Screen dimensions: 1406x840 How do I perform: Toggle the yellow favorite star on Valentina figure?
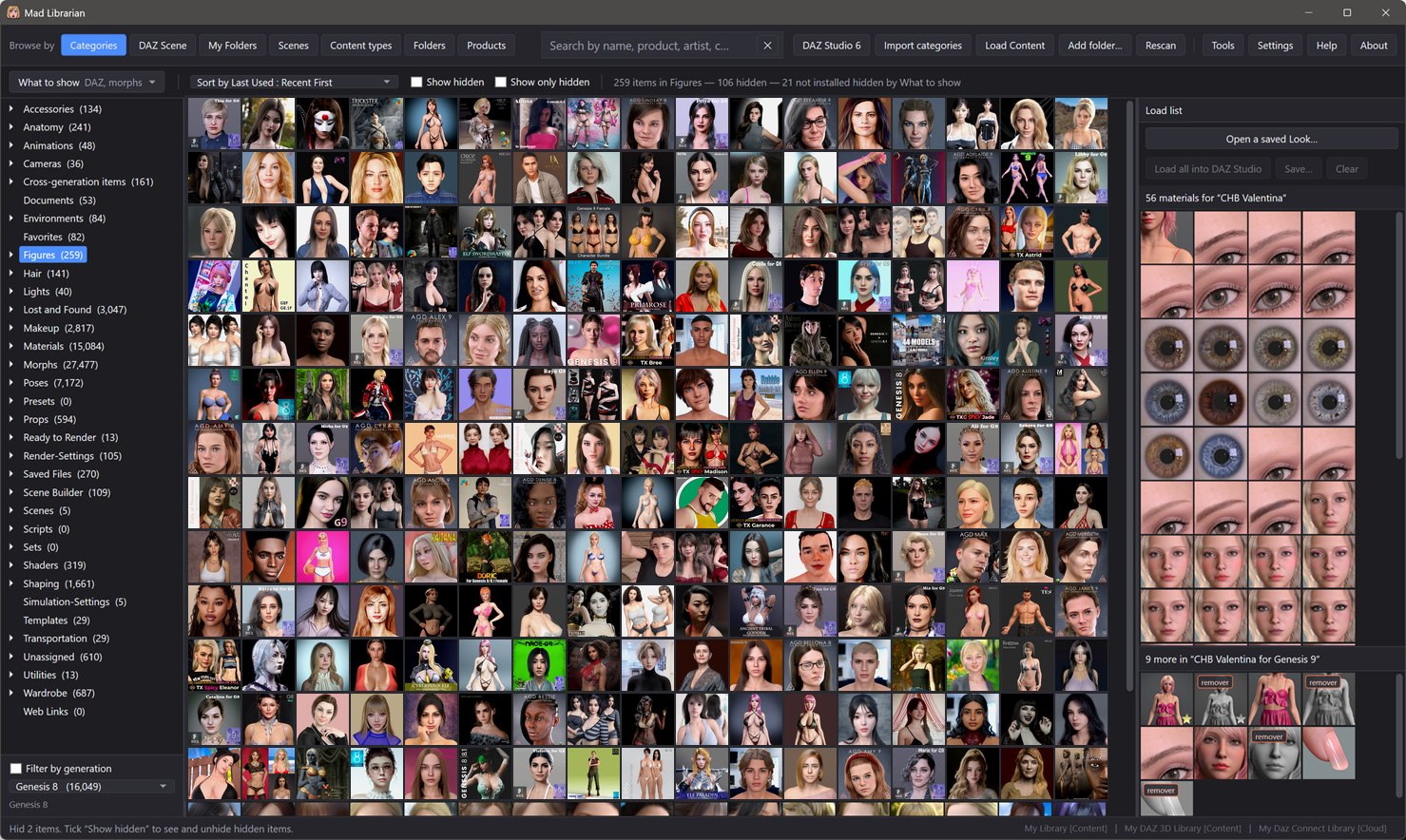pyautogui.click(x=1186, y=719)
